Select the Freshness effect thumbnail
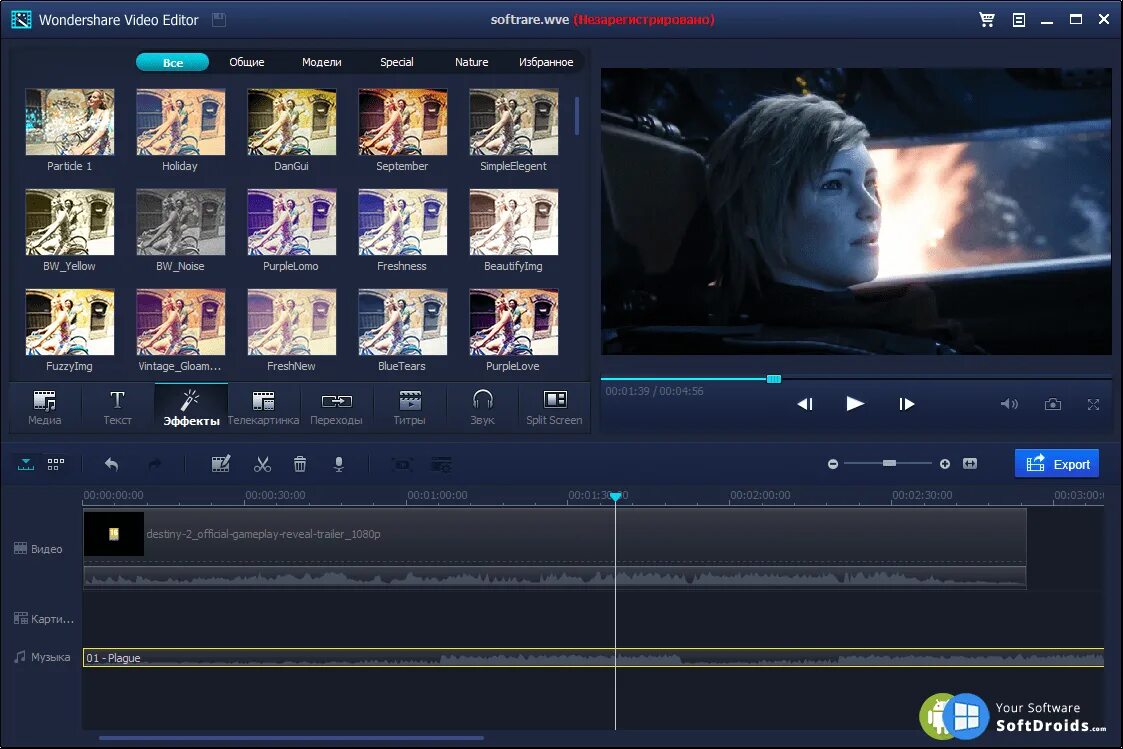The image size is (1123, 749). 403,222
